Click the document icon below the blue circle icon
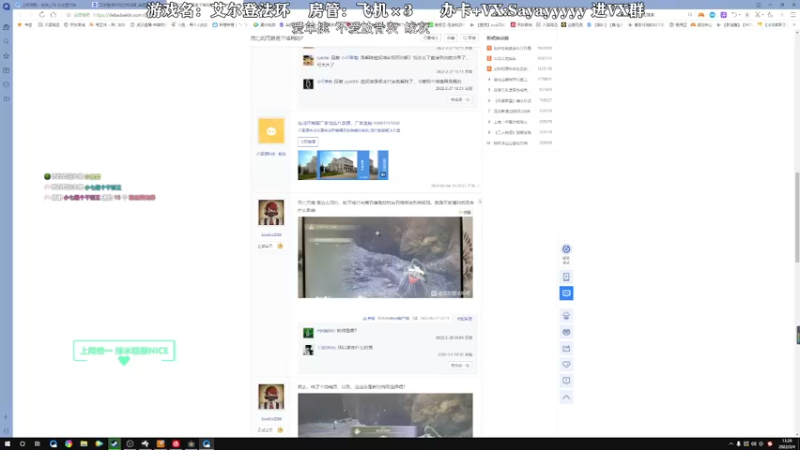The image size is (800, 450). (x=566, y=277)
